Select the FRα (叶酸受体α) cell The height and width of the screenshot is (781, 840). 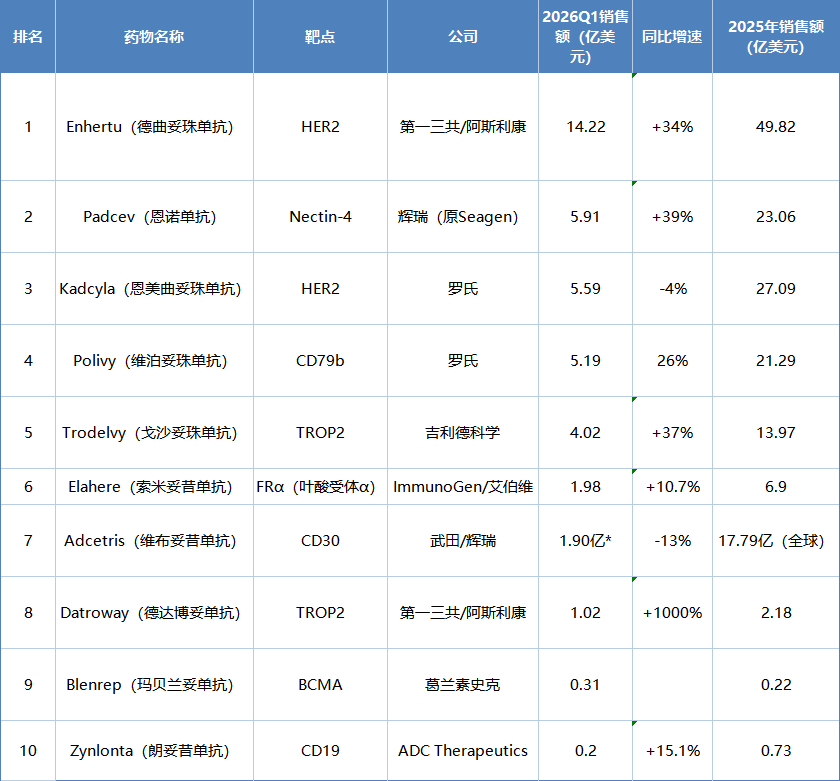click(320, 487)
